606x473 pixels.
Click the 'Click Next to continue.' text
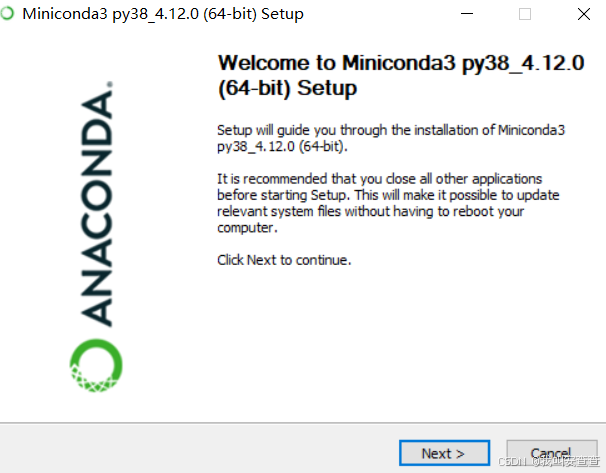pyautogui.click(x=284, y=260)
